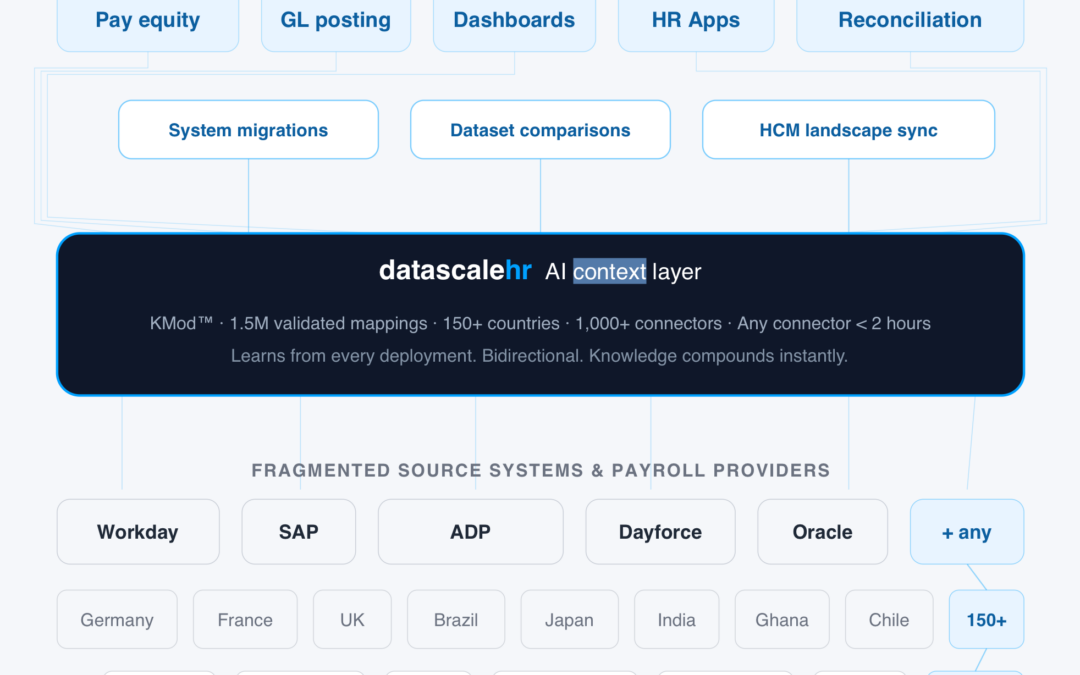Viewport: 1080px width, 675px height.
Task: Select the Reconciliation card
Action: pos(909,20)
